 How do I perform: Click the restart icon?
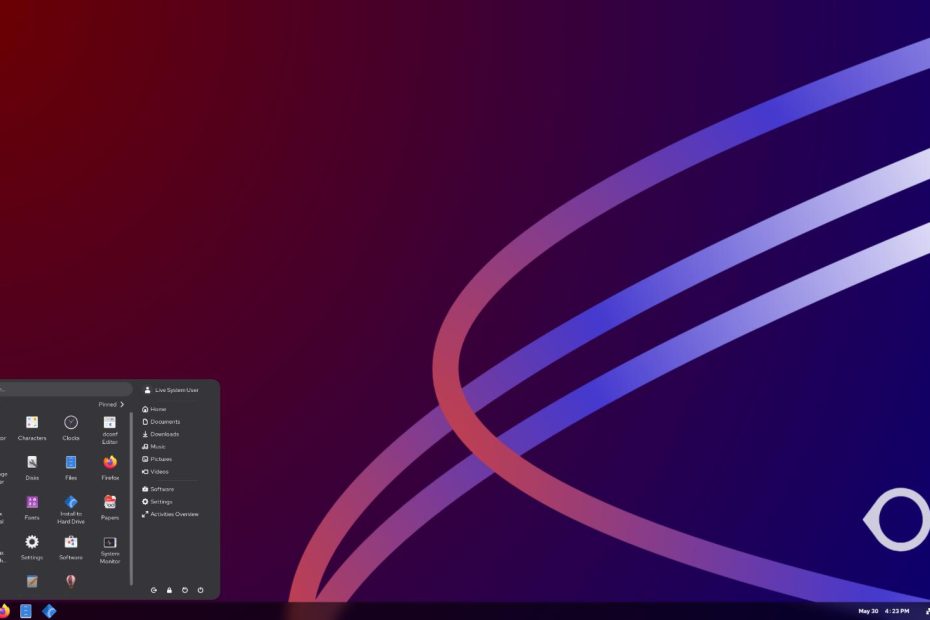pos(184,590)
